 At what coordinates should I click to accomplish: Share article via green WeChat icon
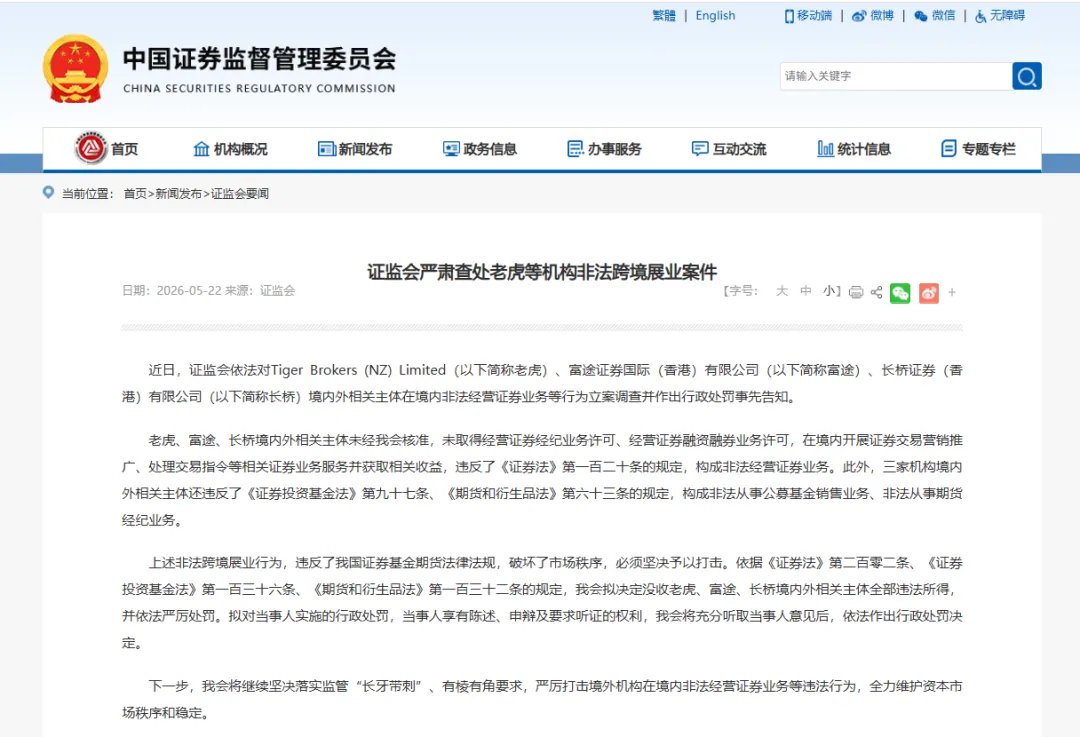pos(900,293)
